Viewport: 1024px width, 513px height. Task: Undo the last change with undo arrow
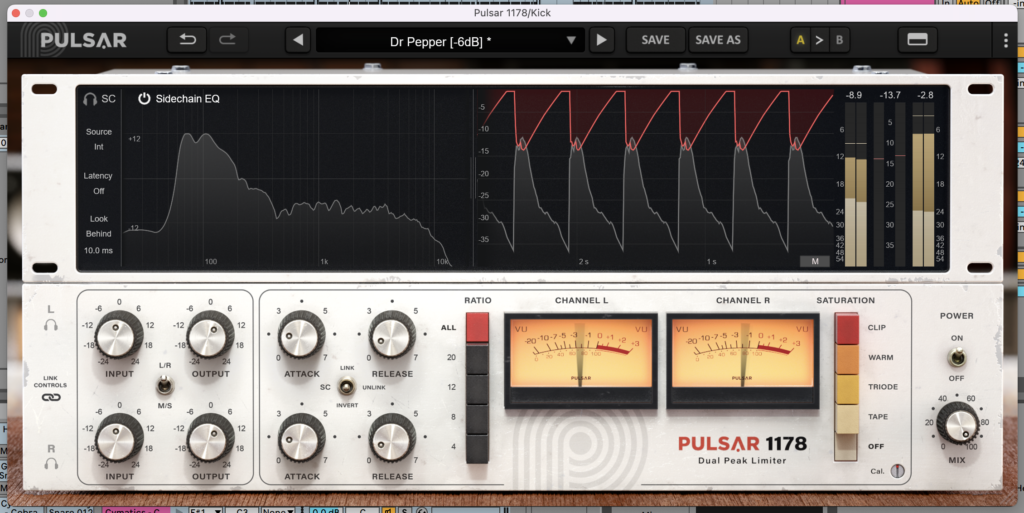pyautogui.click(x=187, y=40)
